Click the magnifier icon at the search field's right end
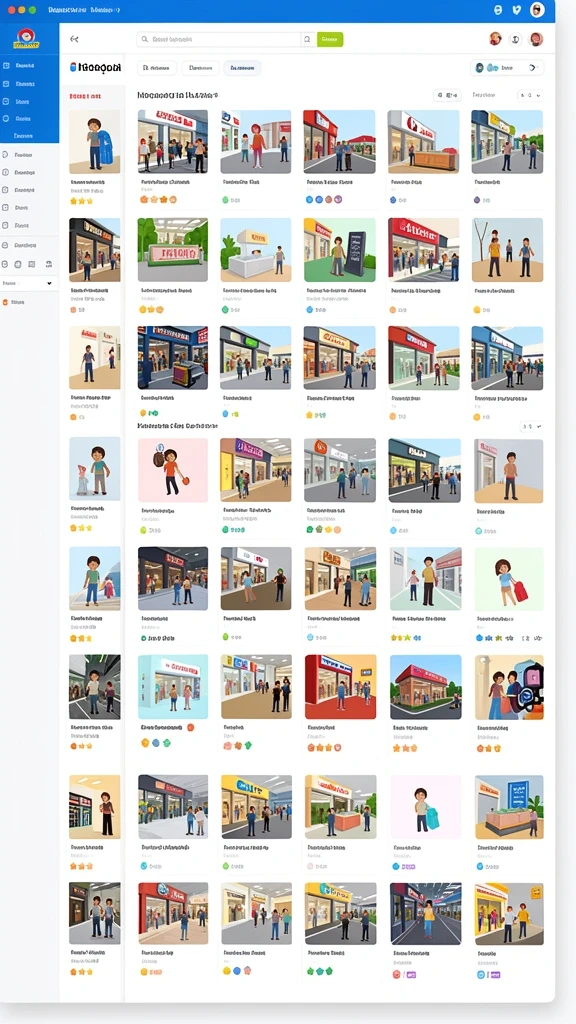This screenshot has width=576, height=1024. 308,39
